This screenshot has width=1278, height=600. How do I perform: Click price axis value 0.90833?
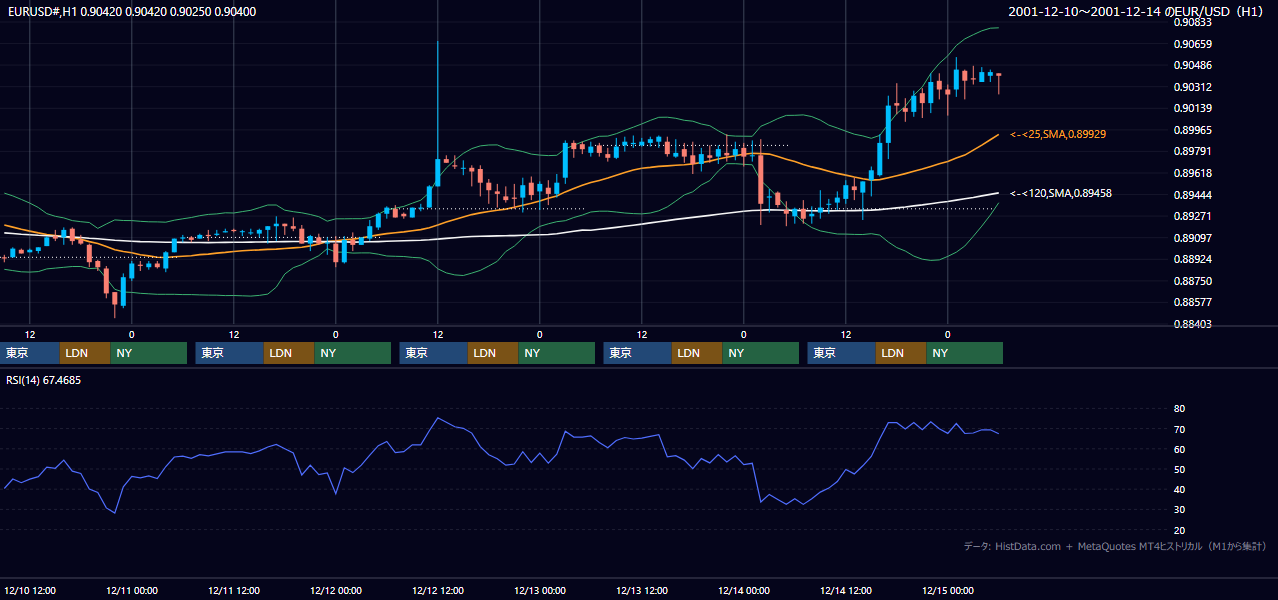1192,22
